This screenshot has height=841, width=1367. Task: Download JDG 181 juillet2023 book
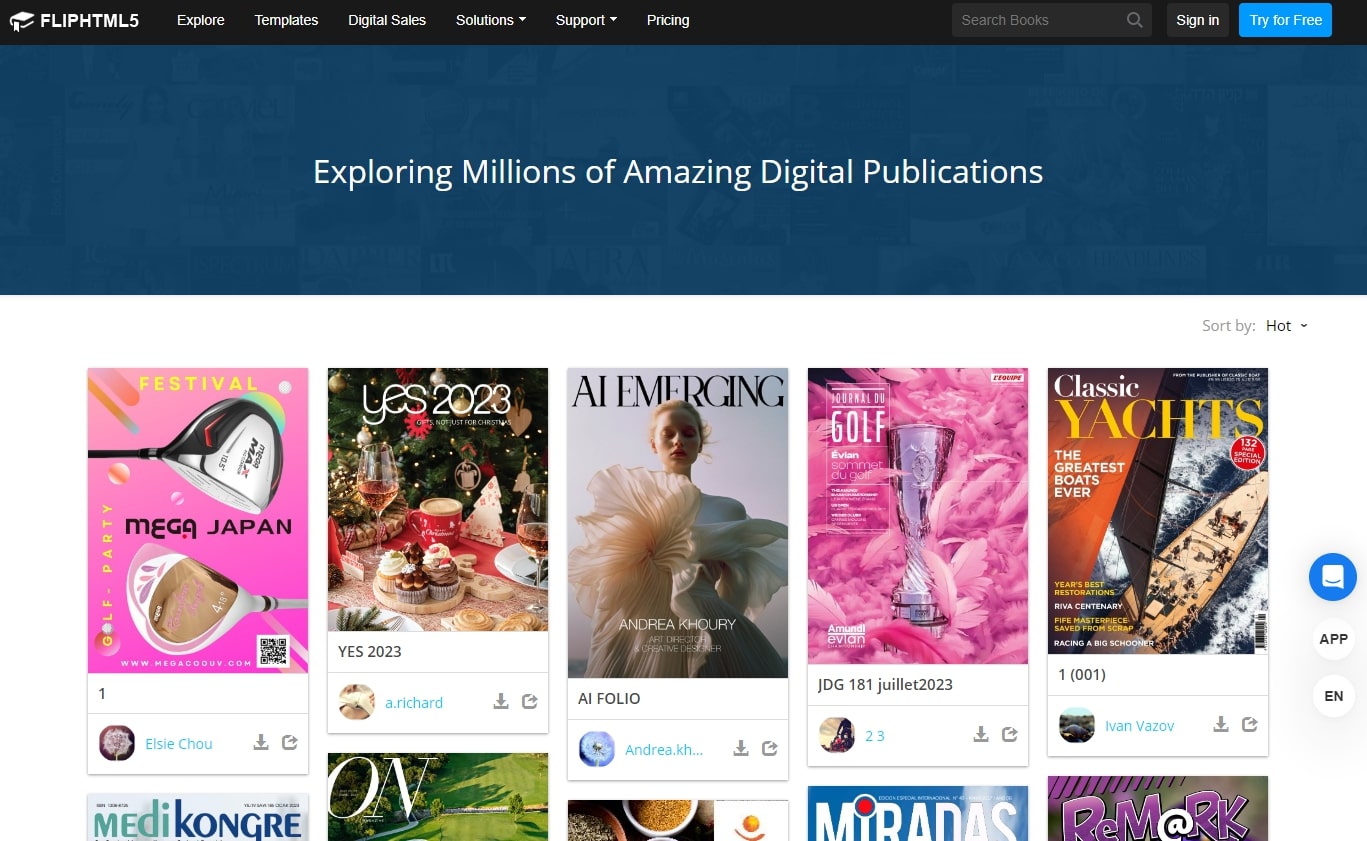click(x=981, y=735)
